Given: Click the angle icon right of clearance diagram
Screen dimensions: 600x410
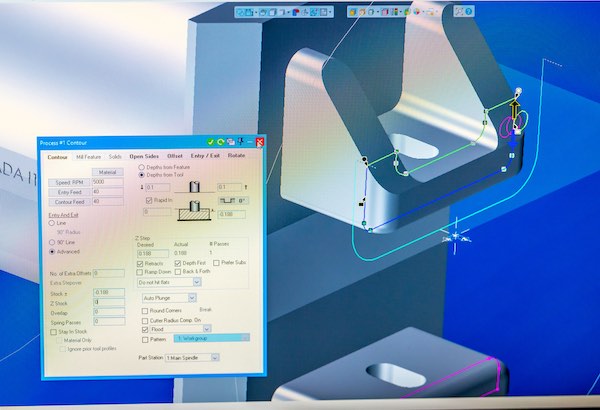Looking at the screenshot, I should [x=238, y=201].
